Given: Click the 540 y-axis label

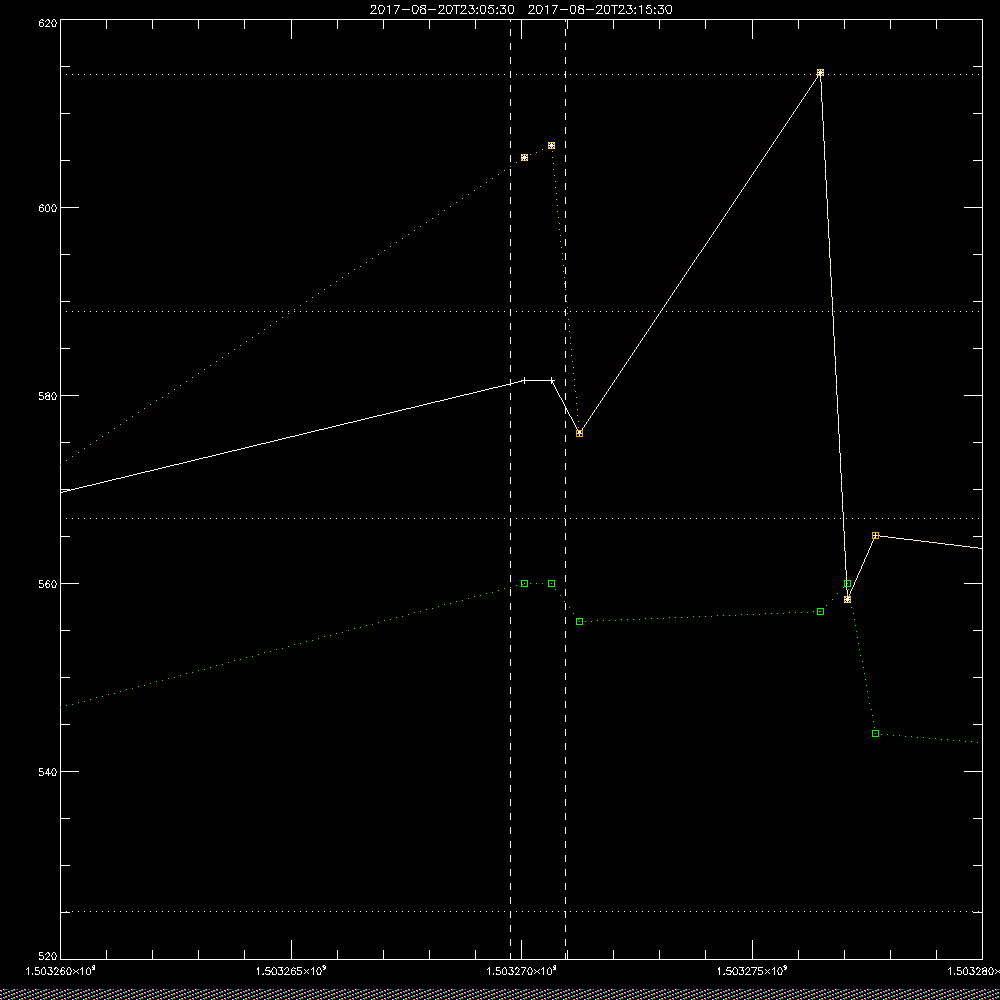Looking at the screenshot, I should [48, 772].
